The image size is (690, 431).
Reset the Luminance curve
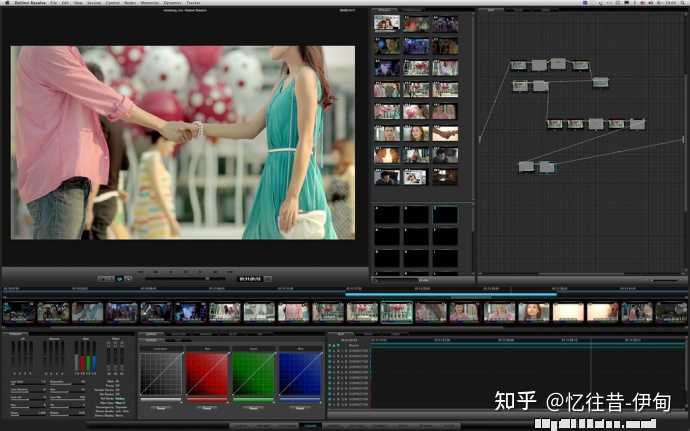(x=161, y=408)
